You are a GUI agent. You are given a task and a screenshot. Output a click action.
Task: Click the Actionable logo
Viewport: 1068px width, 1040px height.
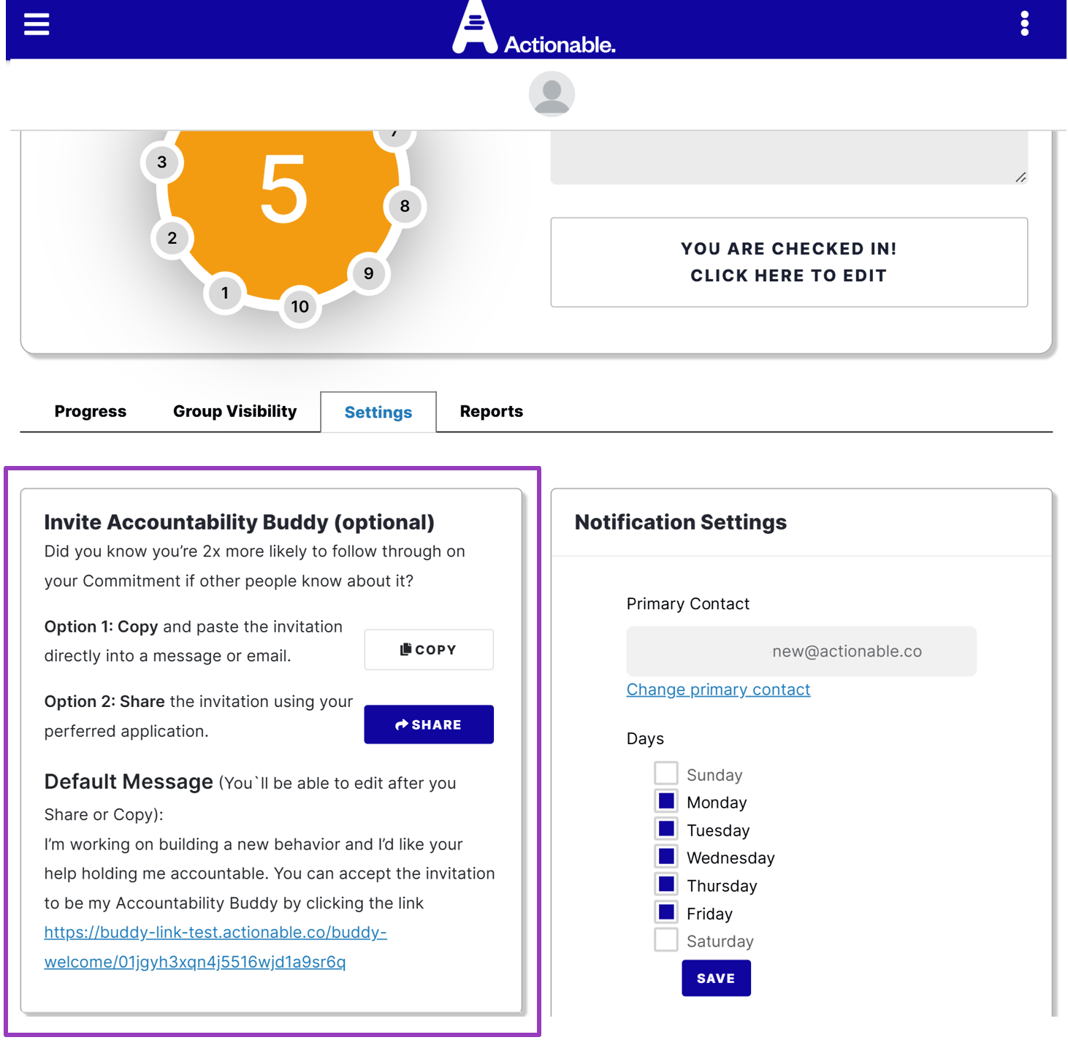533,31
